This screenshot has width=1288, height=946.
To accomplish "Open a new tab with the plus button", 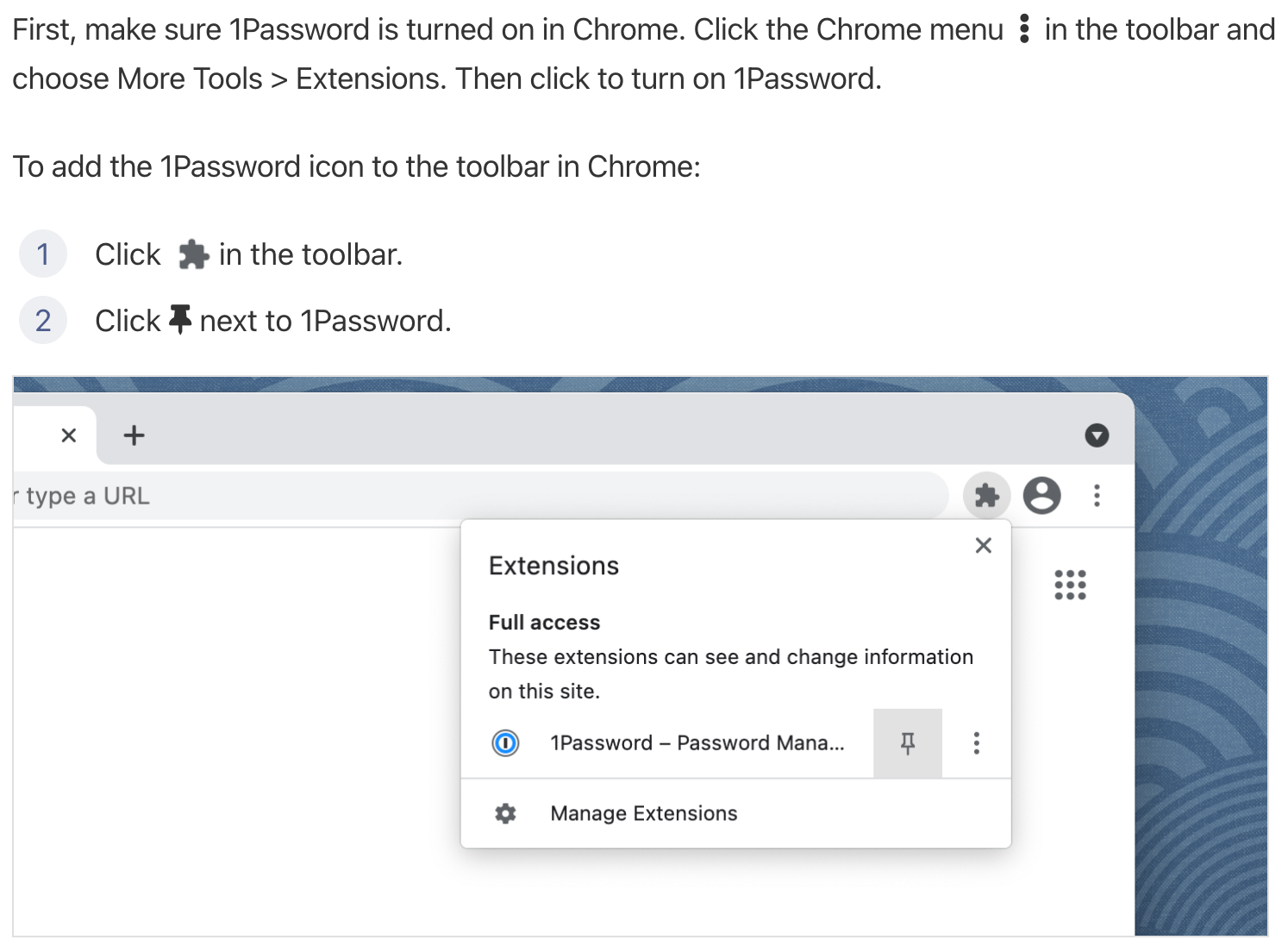I will pos(134,435).
